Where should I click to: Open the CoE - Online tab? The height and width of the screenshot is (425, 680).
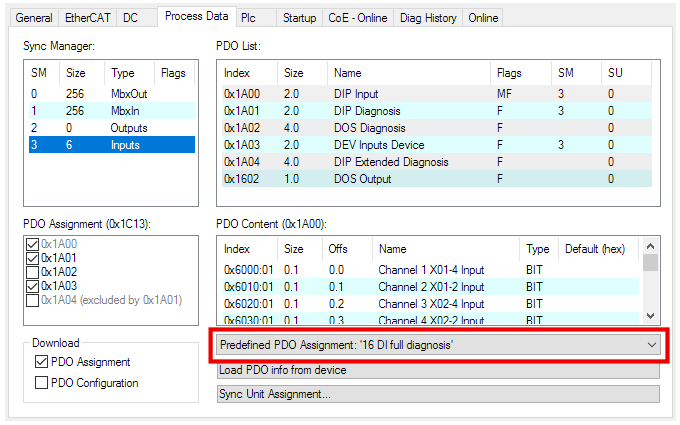[x=358, y=18]
